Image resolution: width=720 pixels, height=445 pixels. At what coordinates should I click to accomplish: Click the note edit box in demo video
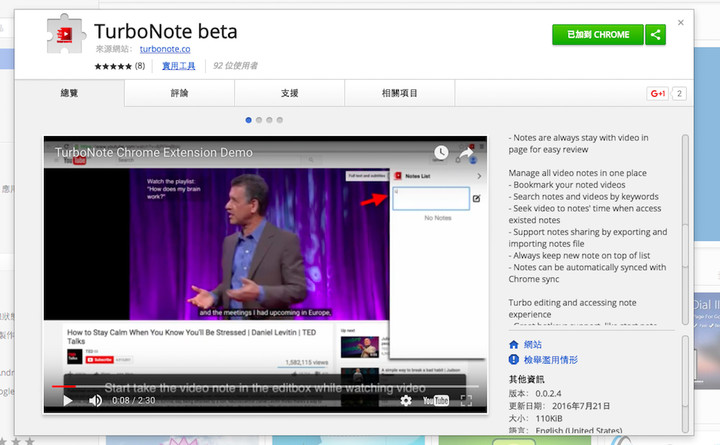[431, 198]
